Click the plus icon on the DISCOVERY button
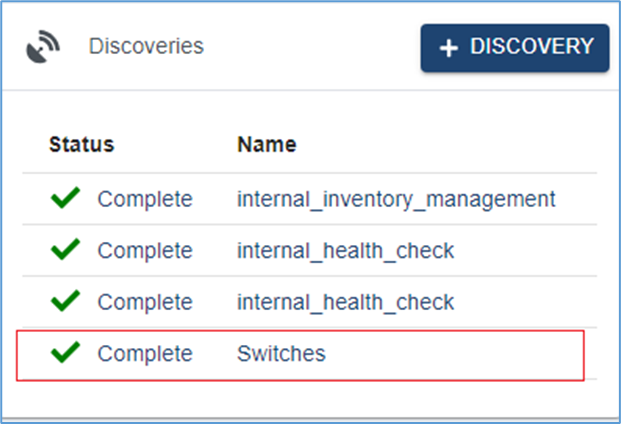The height and width of the screenshot is (424, 621). tap(448, 48)
